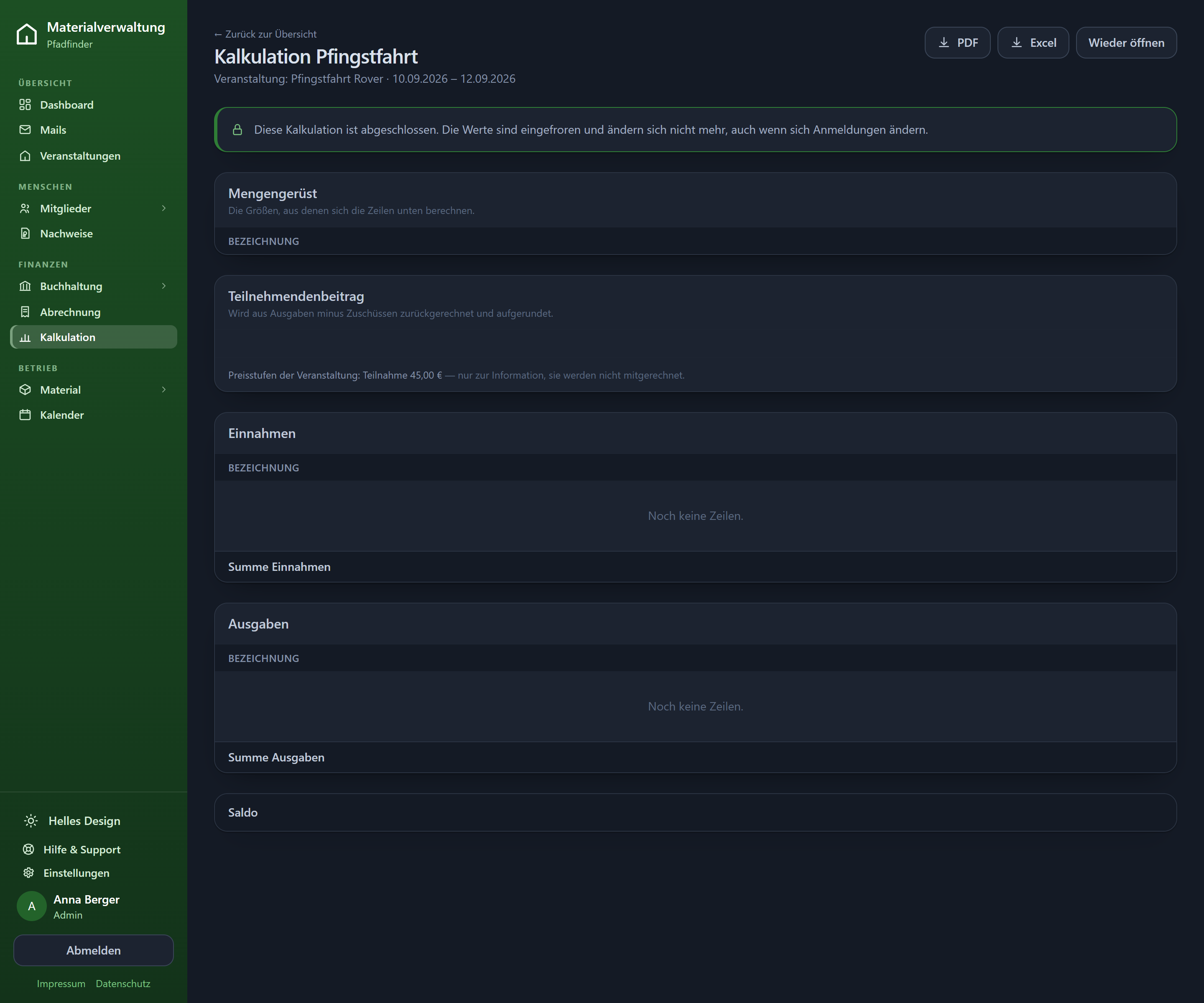Follow the Zurück zur Übersicht link
Viewport: 1204px width, 1003px height.
265,34
